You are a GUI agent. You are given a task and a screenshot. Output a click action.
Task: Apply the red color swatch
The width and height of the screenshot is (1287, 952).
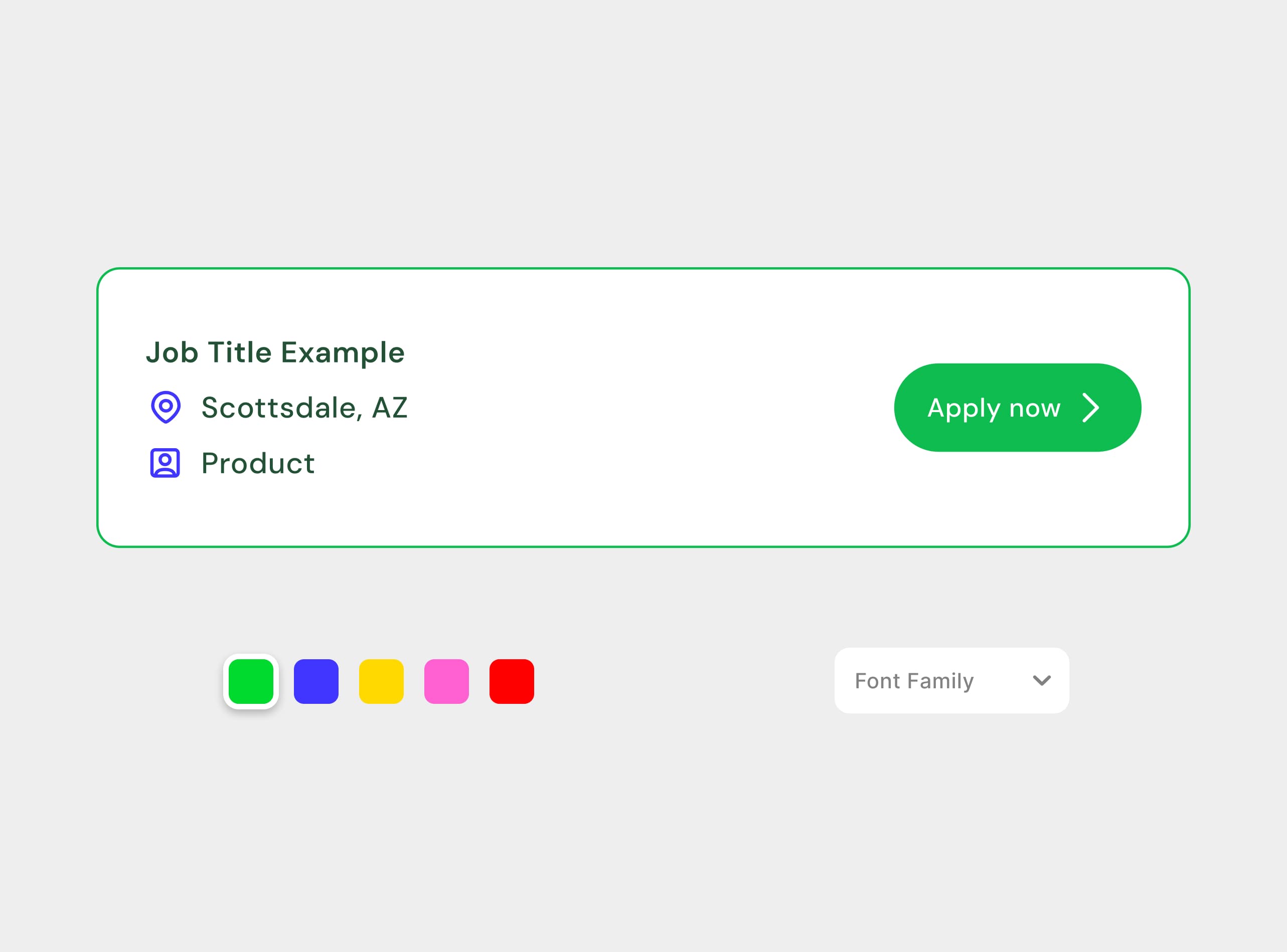512,681
